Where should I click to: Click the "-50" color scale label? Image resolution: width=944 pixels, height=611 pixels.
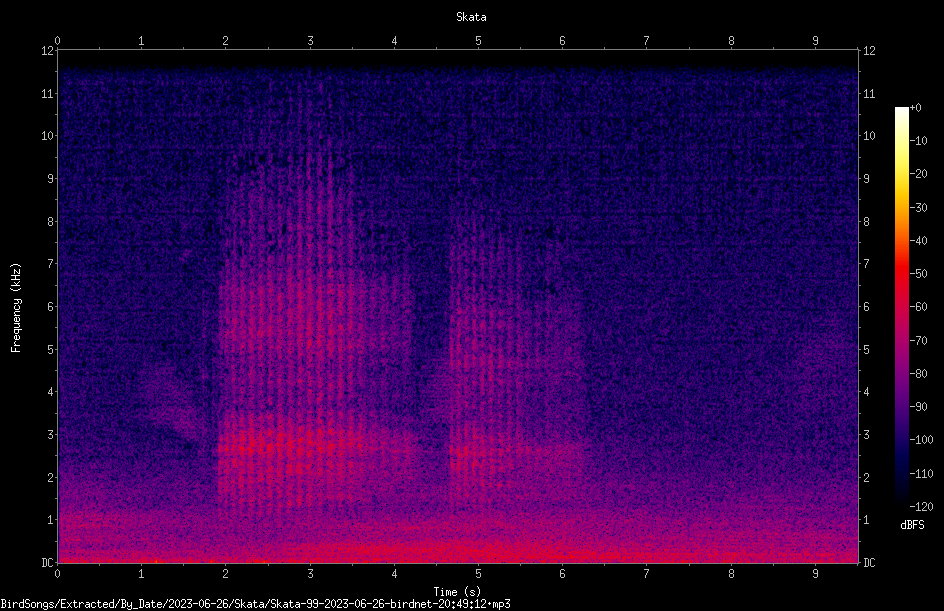click(x=918, y=274)
